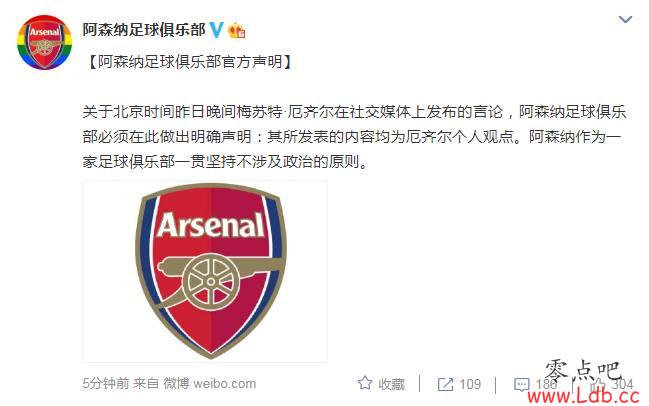
Task: Click the statement paragraph about 厄齐尔
Action: coord(354,137)
